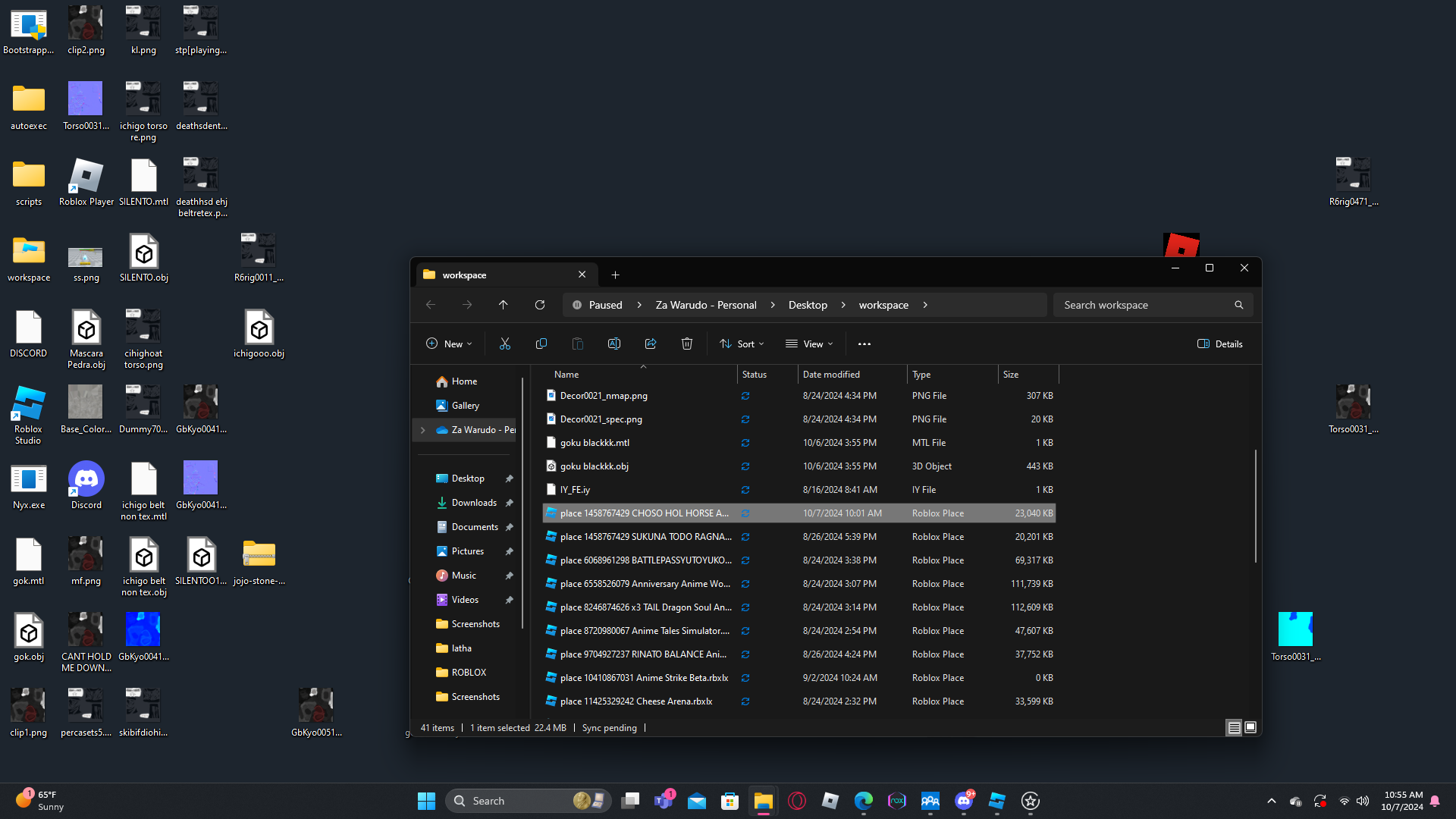Click the Rename icon in toolbar
Image resolution: width=1456 pixels, height=819 pixels.
[614, 344]
